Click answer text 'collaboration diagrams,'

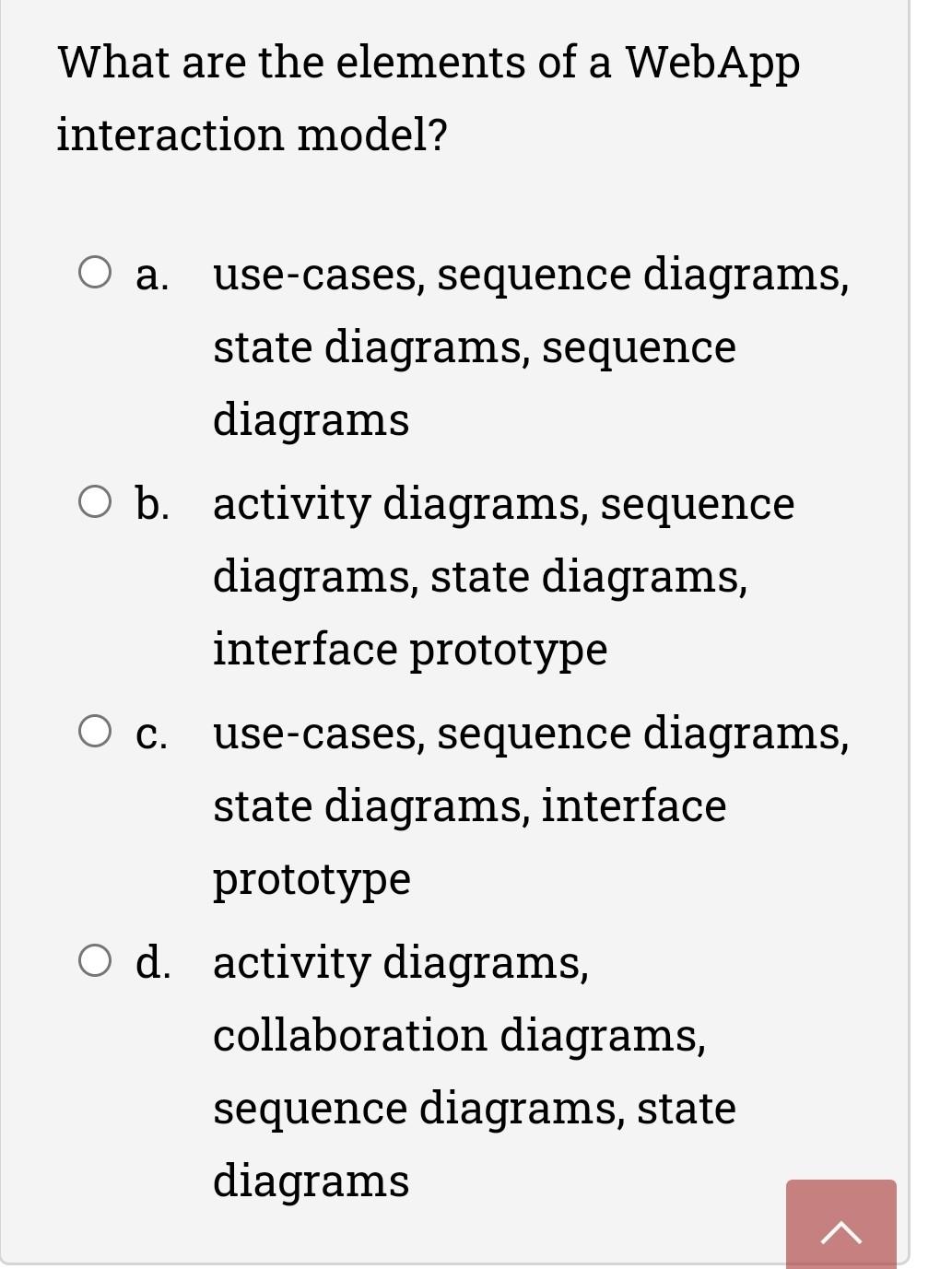click(459, 1035)
